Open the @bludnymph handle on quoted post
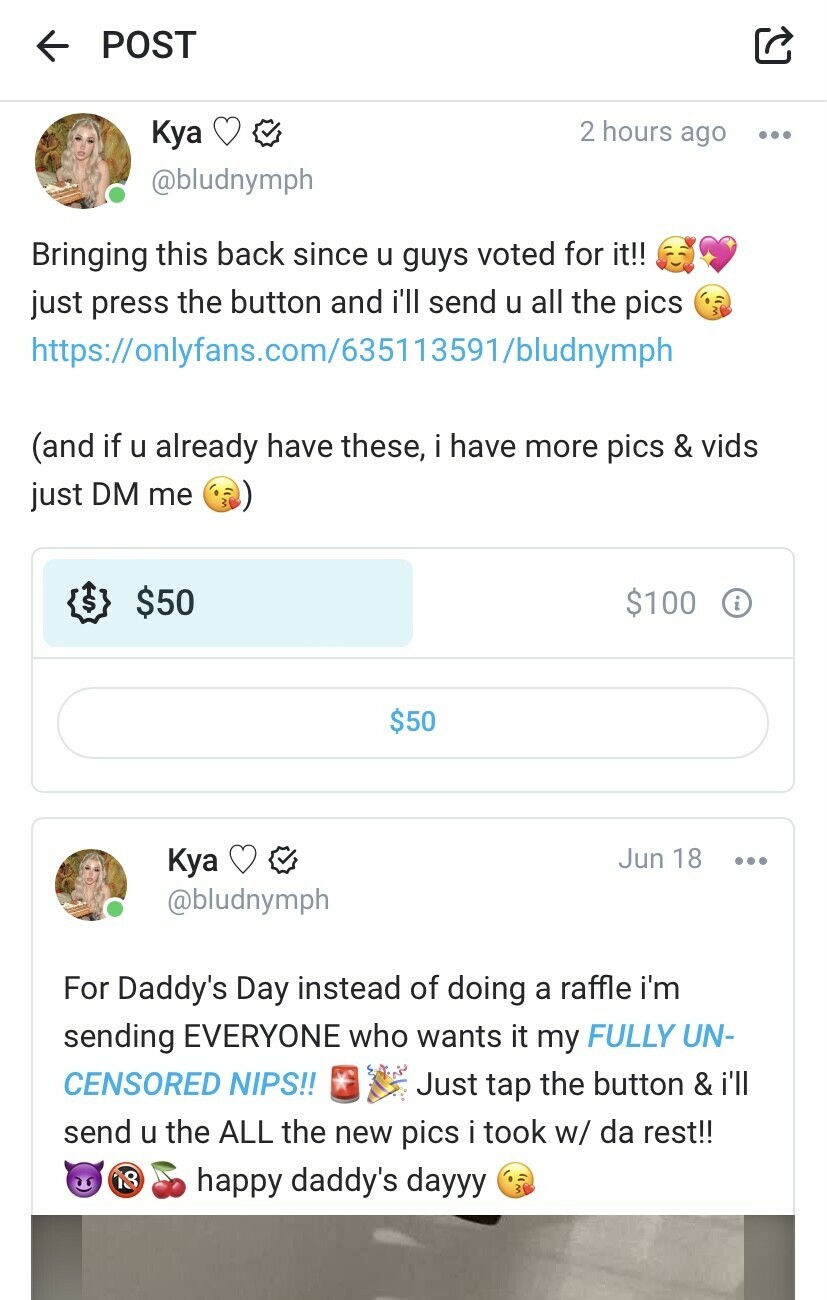Viewport: 827px width, 1300px height. [248, 900]
